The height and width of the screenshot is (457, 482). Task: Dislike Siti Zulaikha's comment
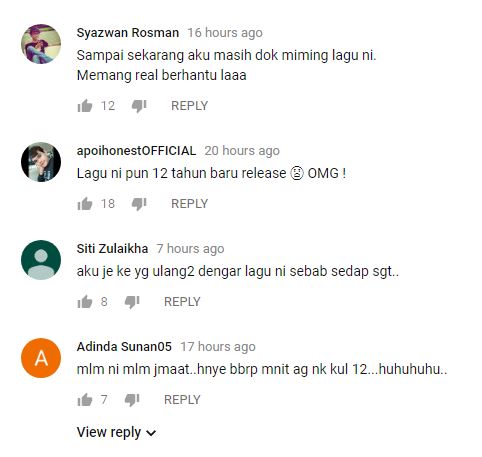132,302
